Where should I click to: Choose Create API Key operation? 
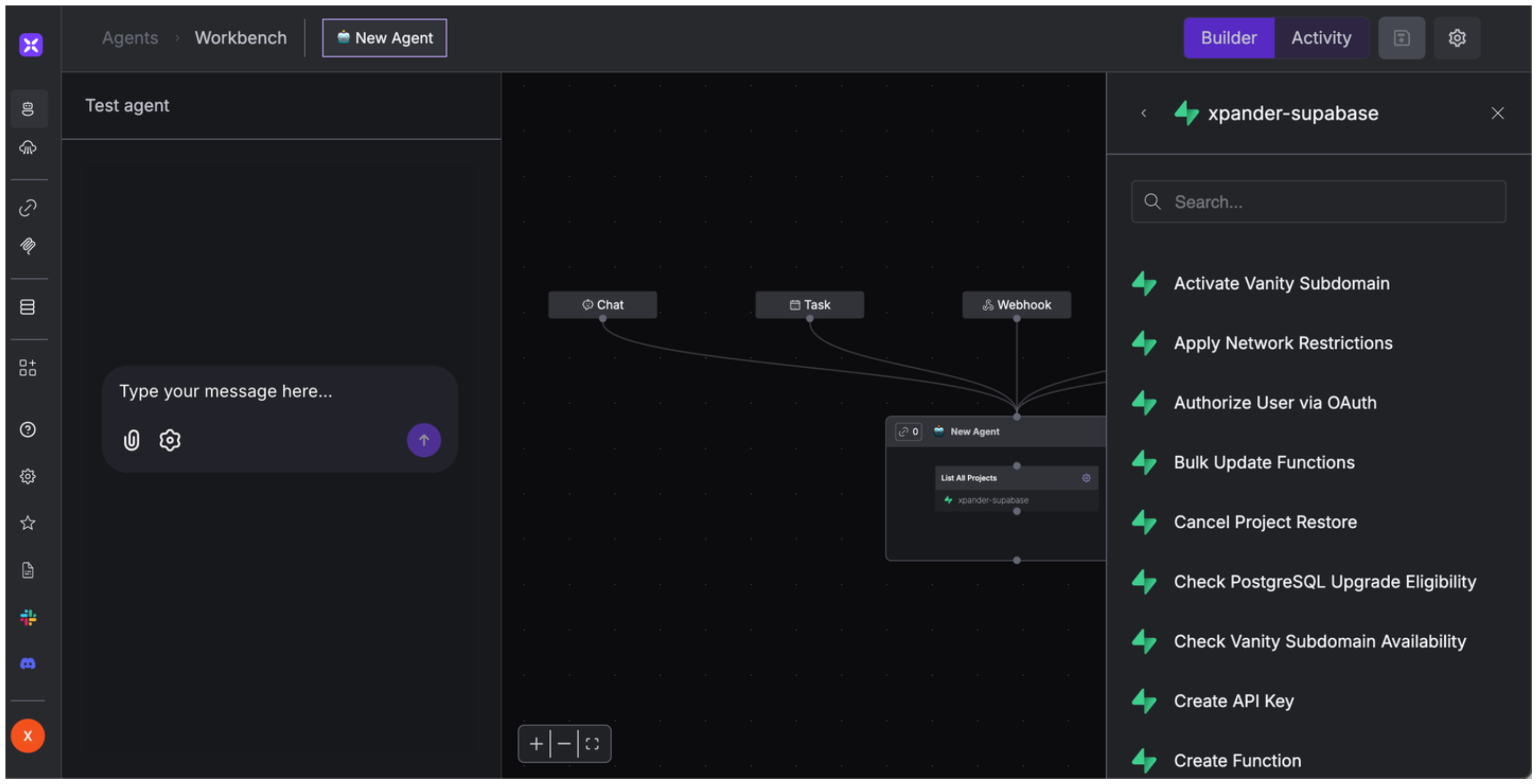click(x=1234, y=701)
